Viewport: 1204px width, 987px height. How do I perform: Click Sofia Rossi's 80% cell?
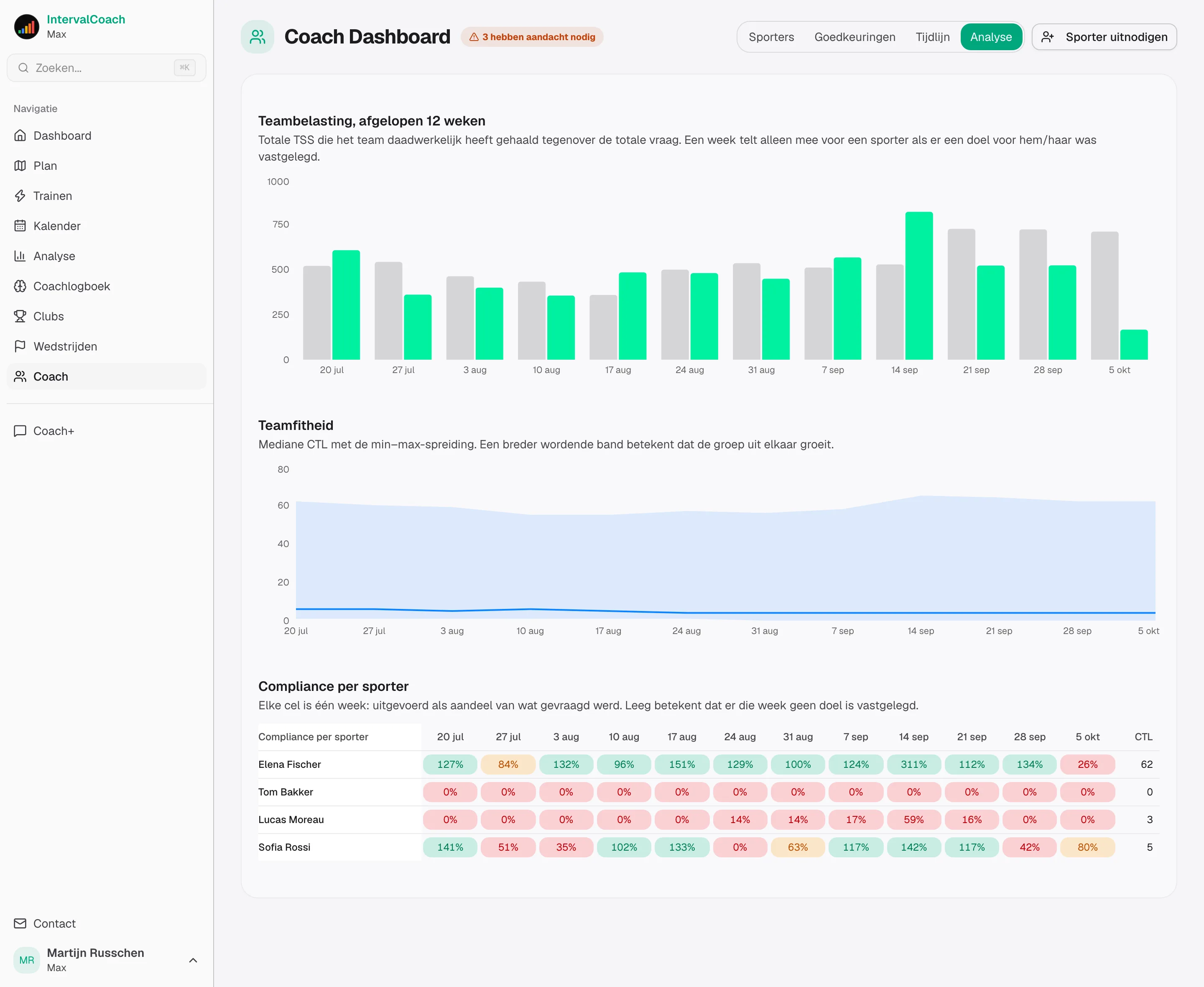(x=1087, y=847)
